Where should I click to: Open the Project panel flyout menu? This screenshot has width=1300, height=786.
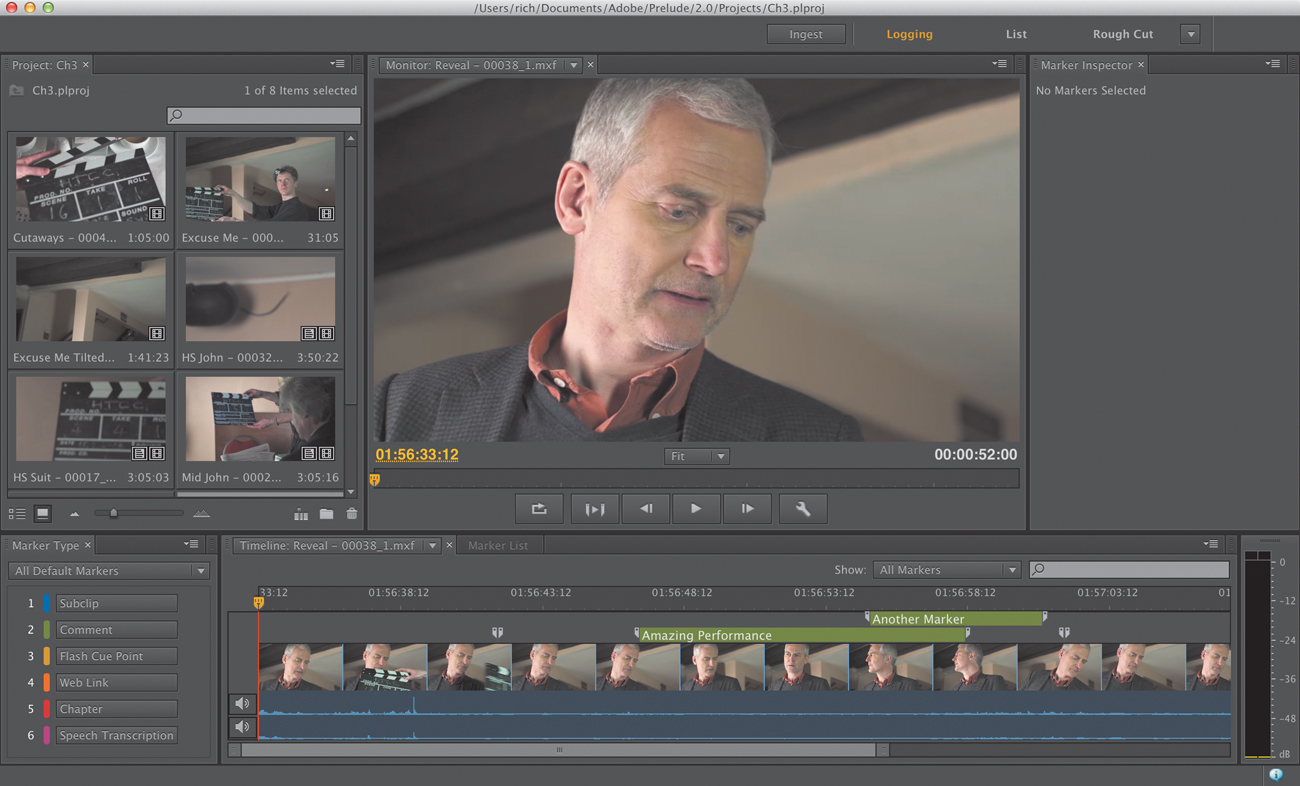337,64
